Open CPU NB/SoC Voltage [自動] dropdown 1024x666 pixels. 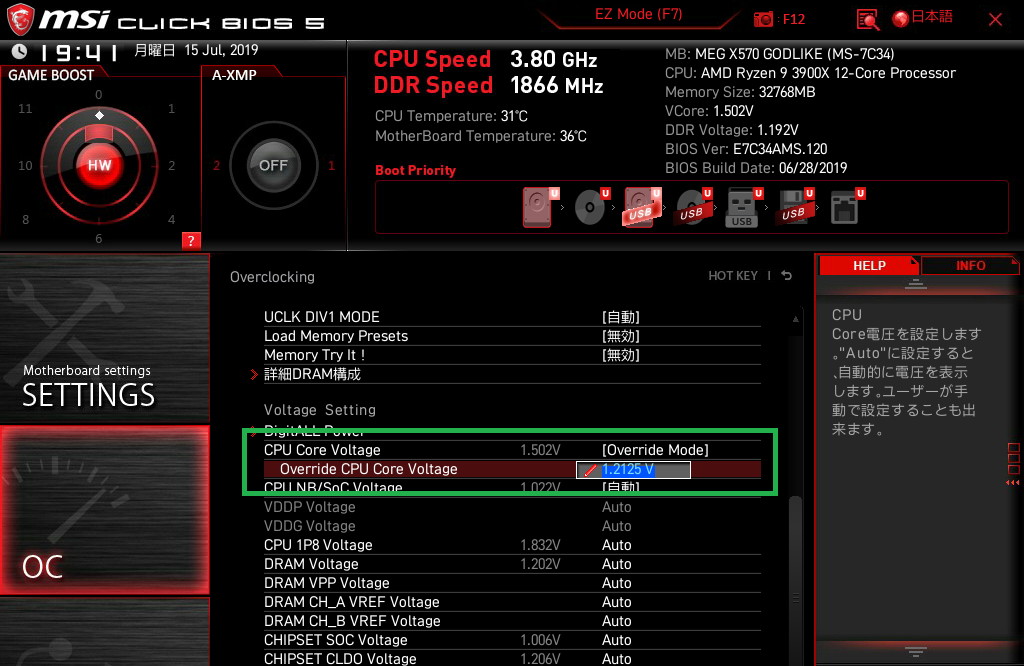pos(620,487)
